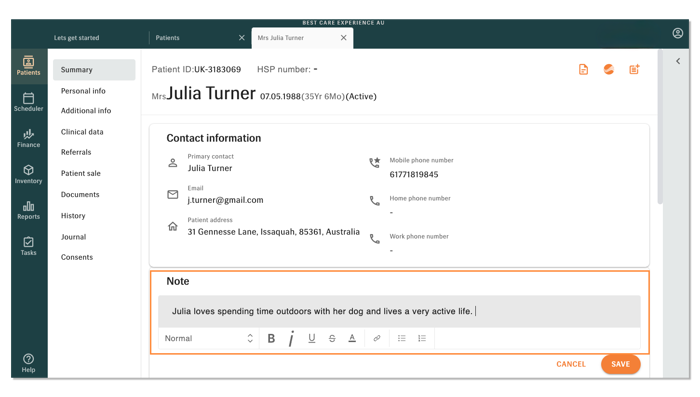Save the note
This screenshot has height=397, width=700.
[621, 364]
